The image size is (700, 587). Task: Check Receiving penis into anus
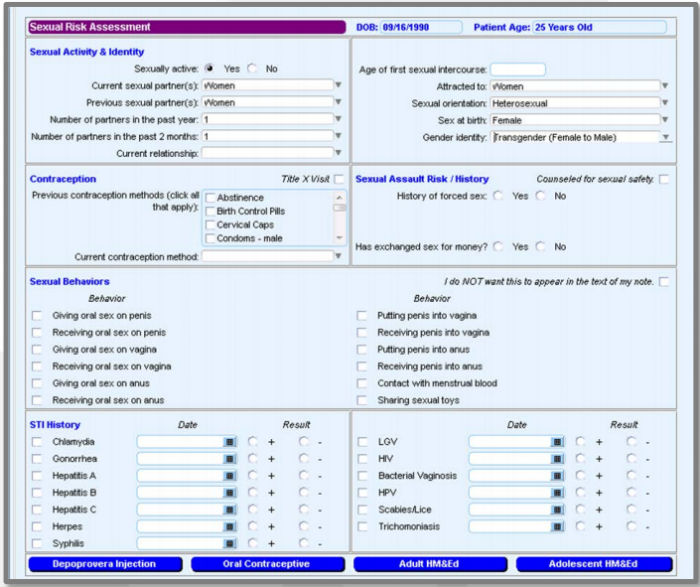[x=362, y=366]
